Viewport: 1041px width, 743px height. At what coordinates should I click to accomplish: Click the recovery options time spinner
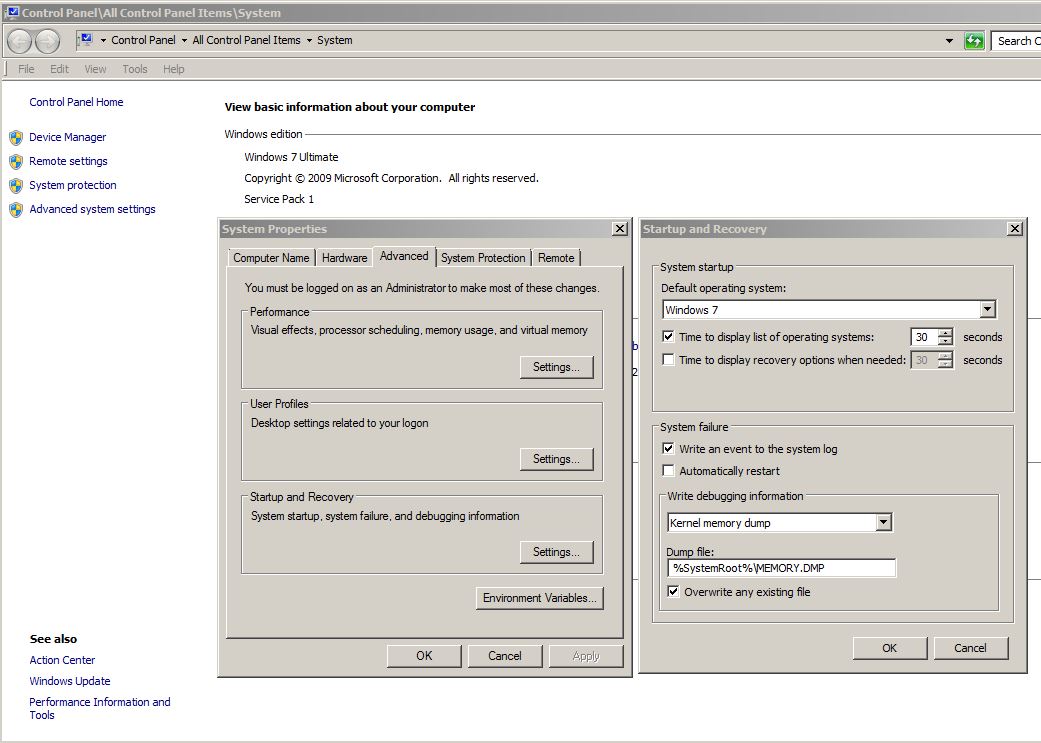tap(945, 360)
